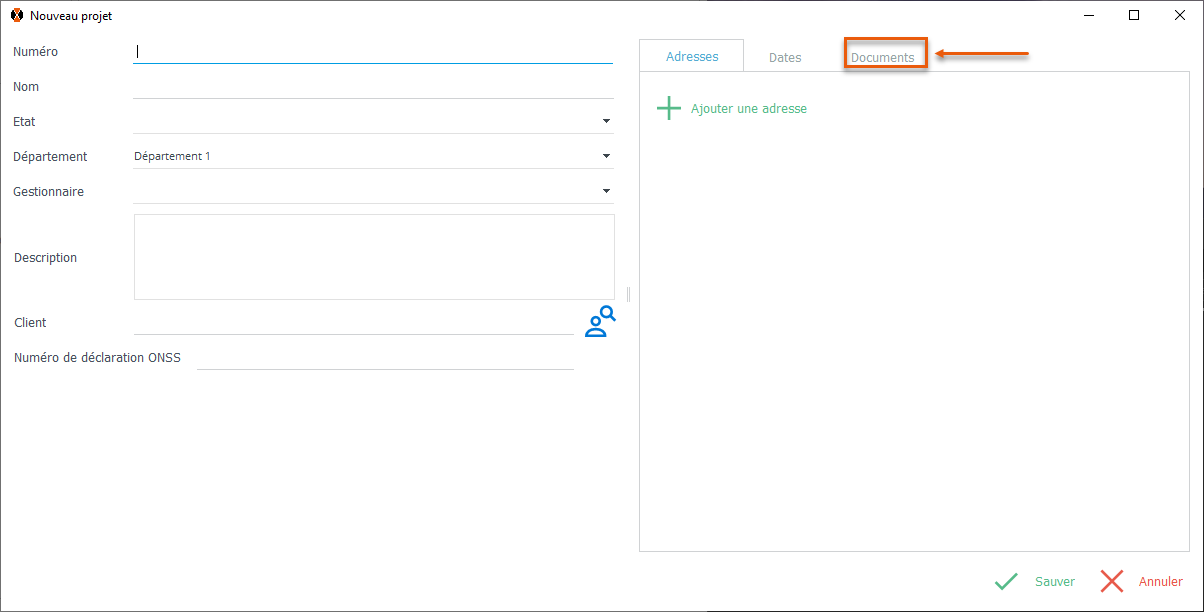Focus the Client input field
Viewport: 1204px width, 612px height.
353,323
